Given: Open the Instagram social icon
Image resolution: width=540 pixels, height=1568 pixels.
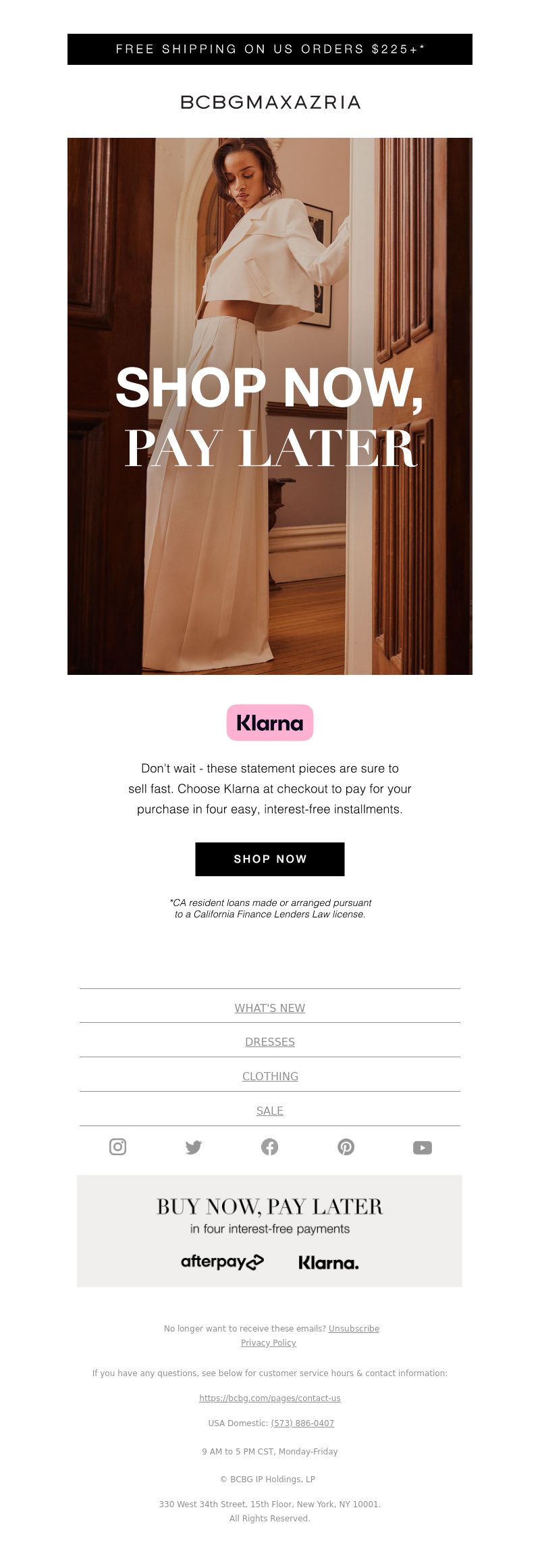Looking at the screenshot, I should tap(117, 1146).
